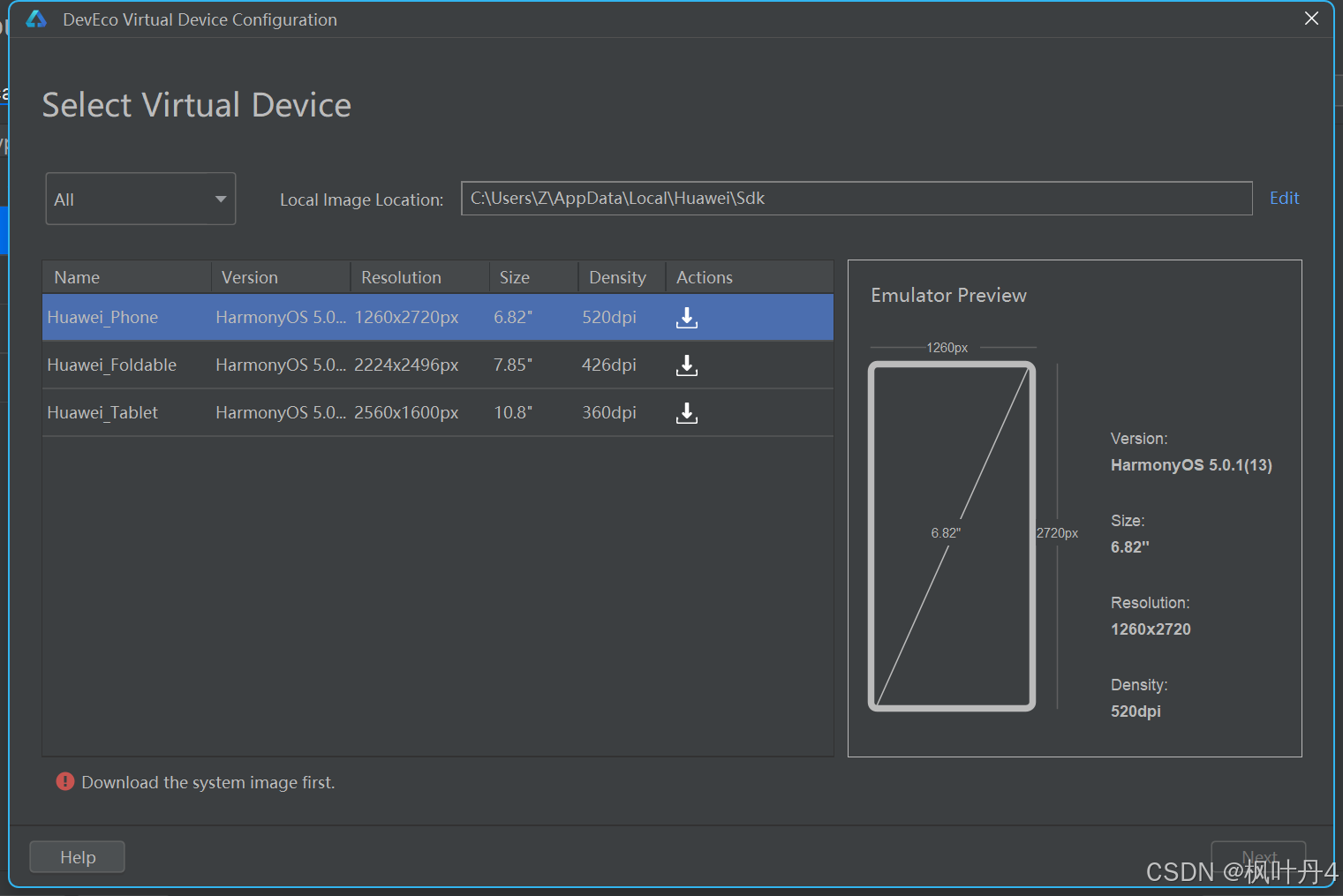Sort by Version column header
The image size is (1343, 896).
250,277
